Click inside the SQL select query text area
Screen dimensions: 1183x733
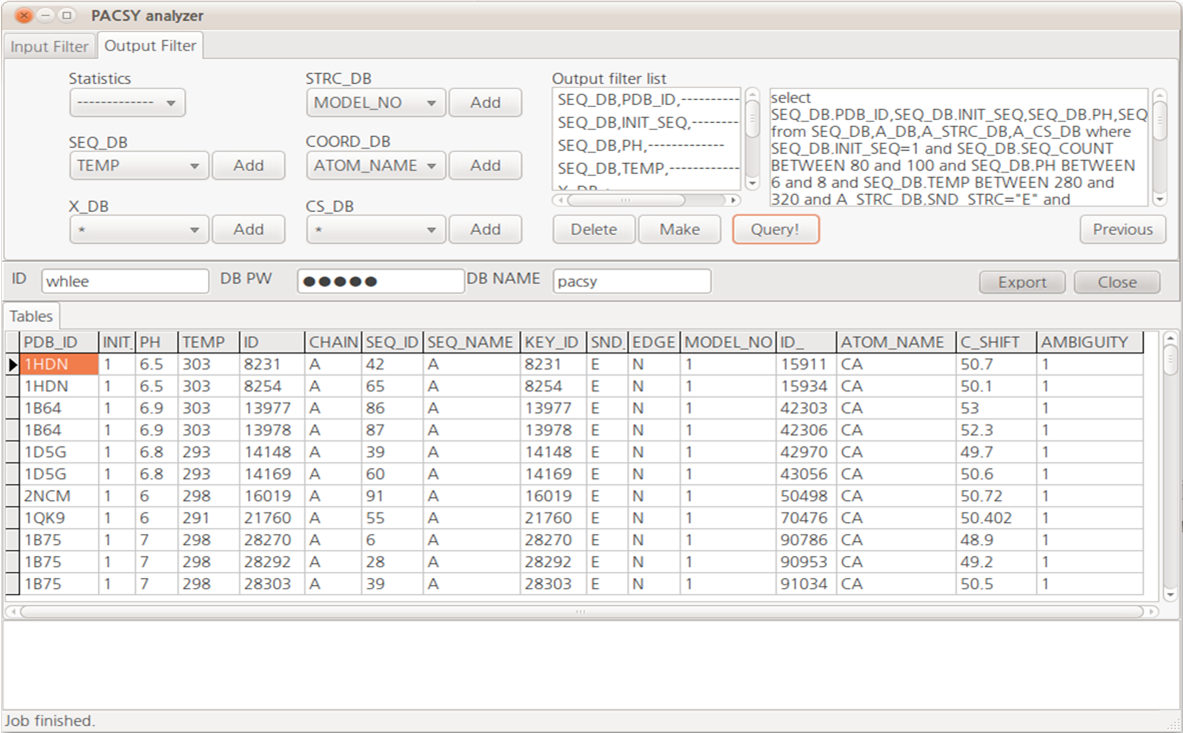(959, 148)
